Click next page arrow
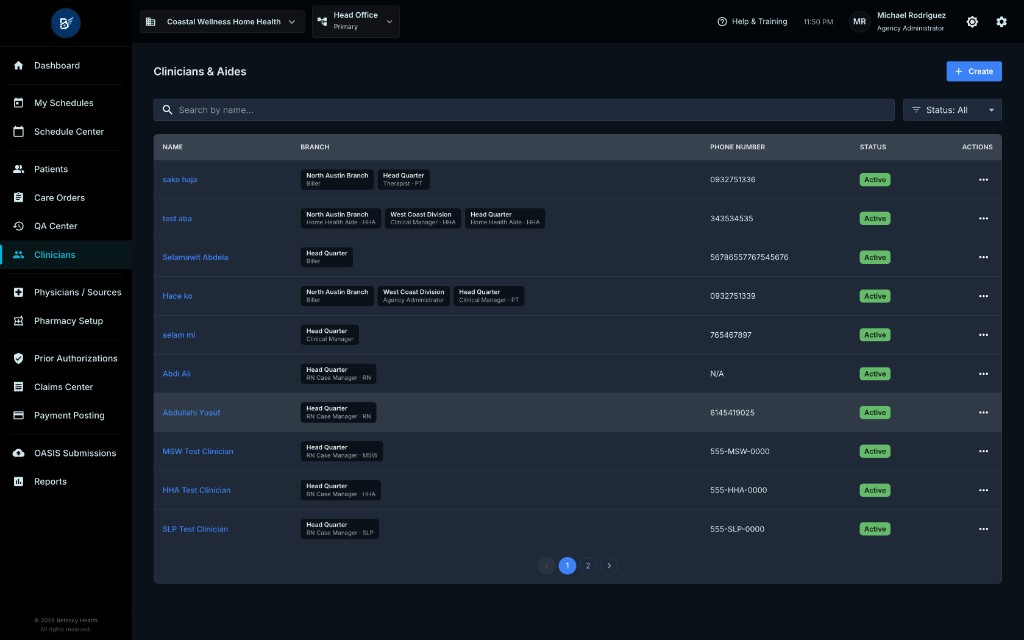 click(609, 566)
